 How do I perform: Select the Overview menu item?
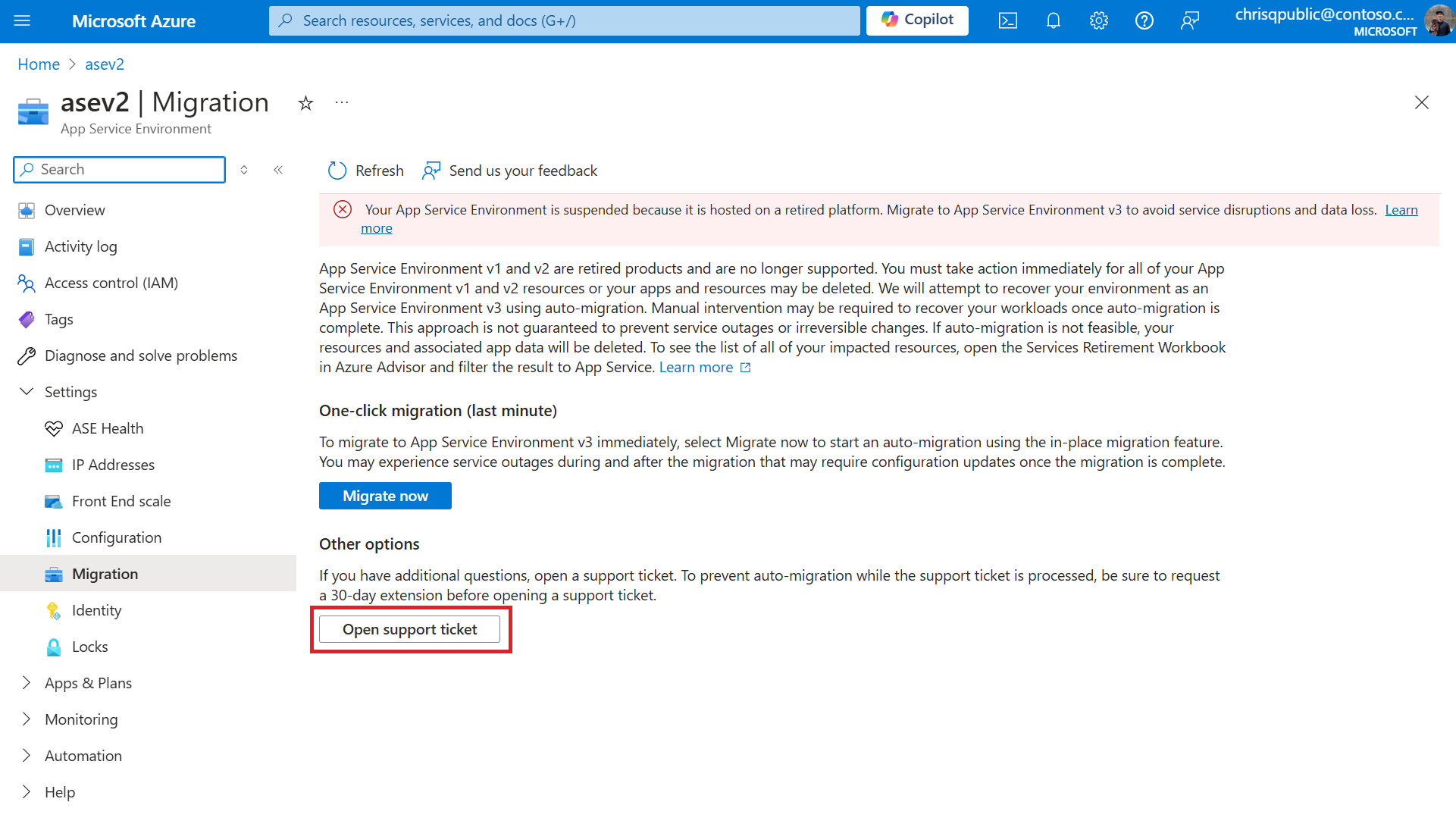point(75,210)
